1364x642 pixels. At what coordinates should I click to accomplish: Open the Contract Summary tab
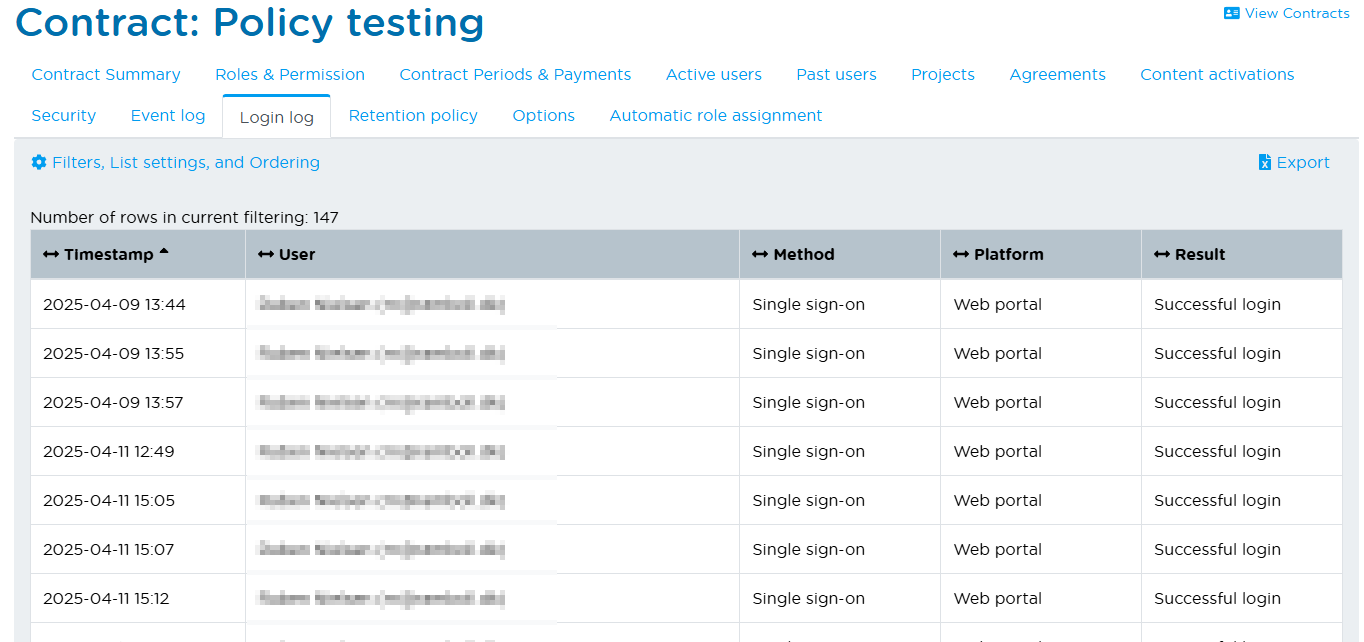(x=105, y=74)
